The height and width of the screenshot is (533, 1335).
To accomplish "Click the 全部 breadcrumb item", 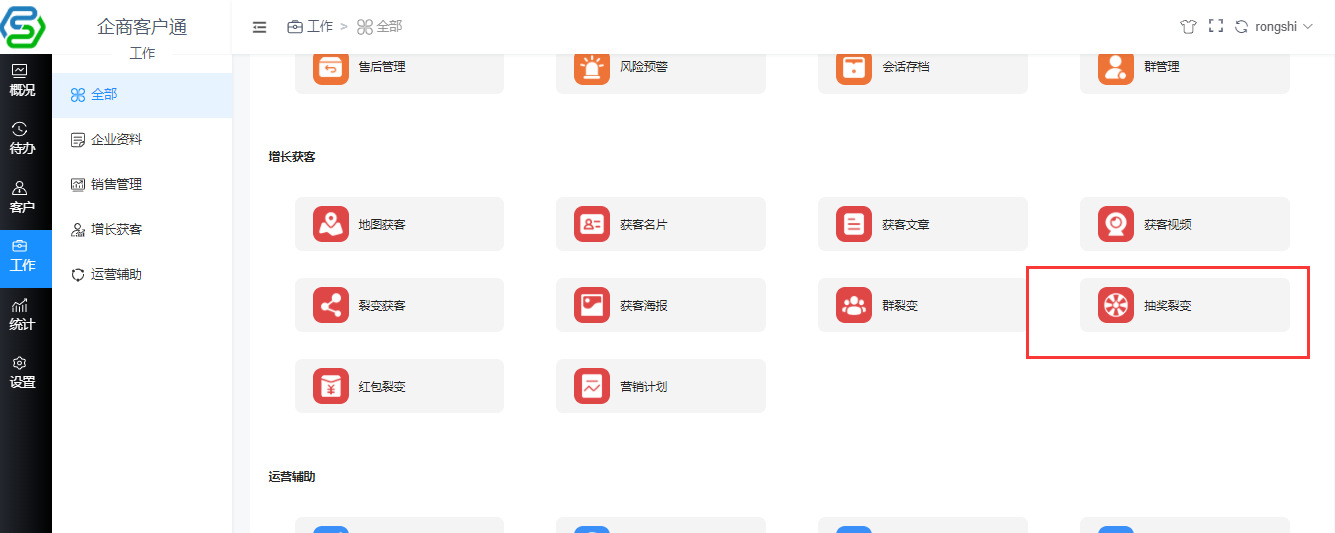I will 380,27.
